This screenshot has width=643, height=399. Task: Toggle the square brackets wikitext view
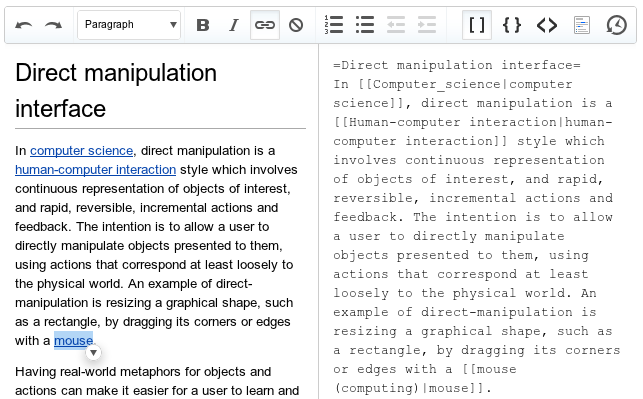coord(477,25)
